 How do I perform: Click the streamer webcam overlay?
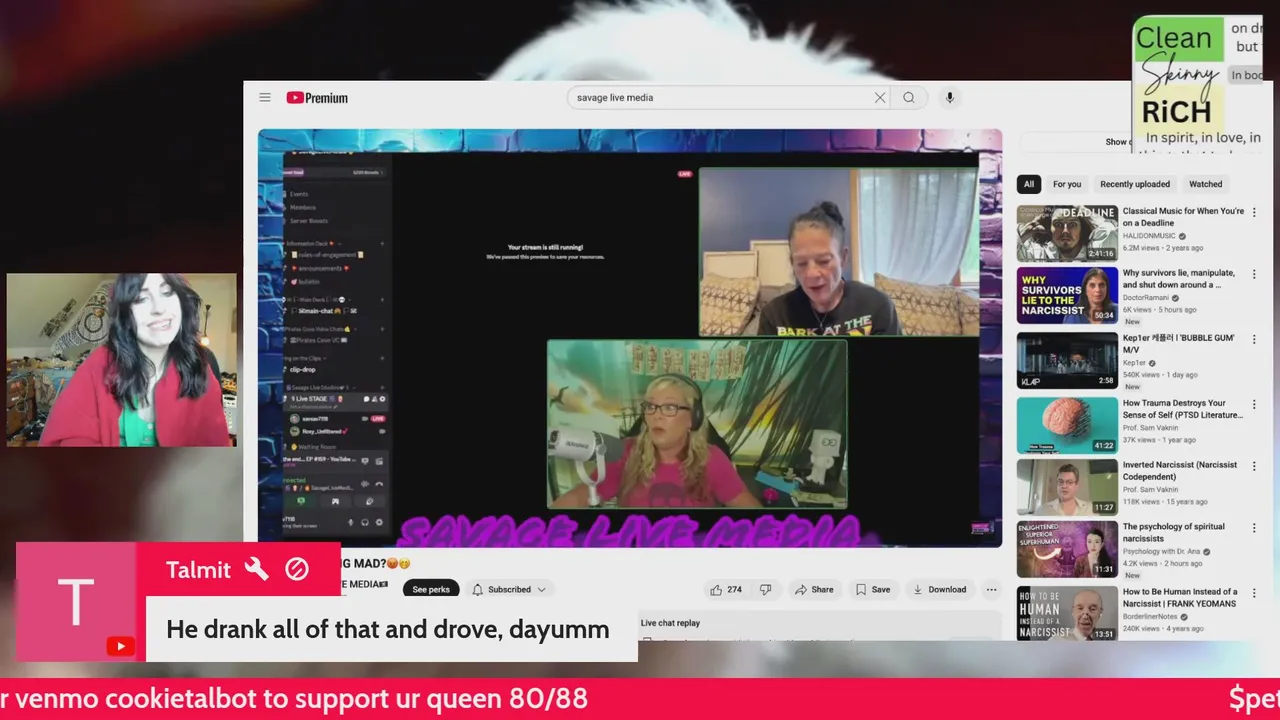[x=122, y=360]
